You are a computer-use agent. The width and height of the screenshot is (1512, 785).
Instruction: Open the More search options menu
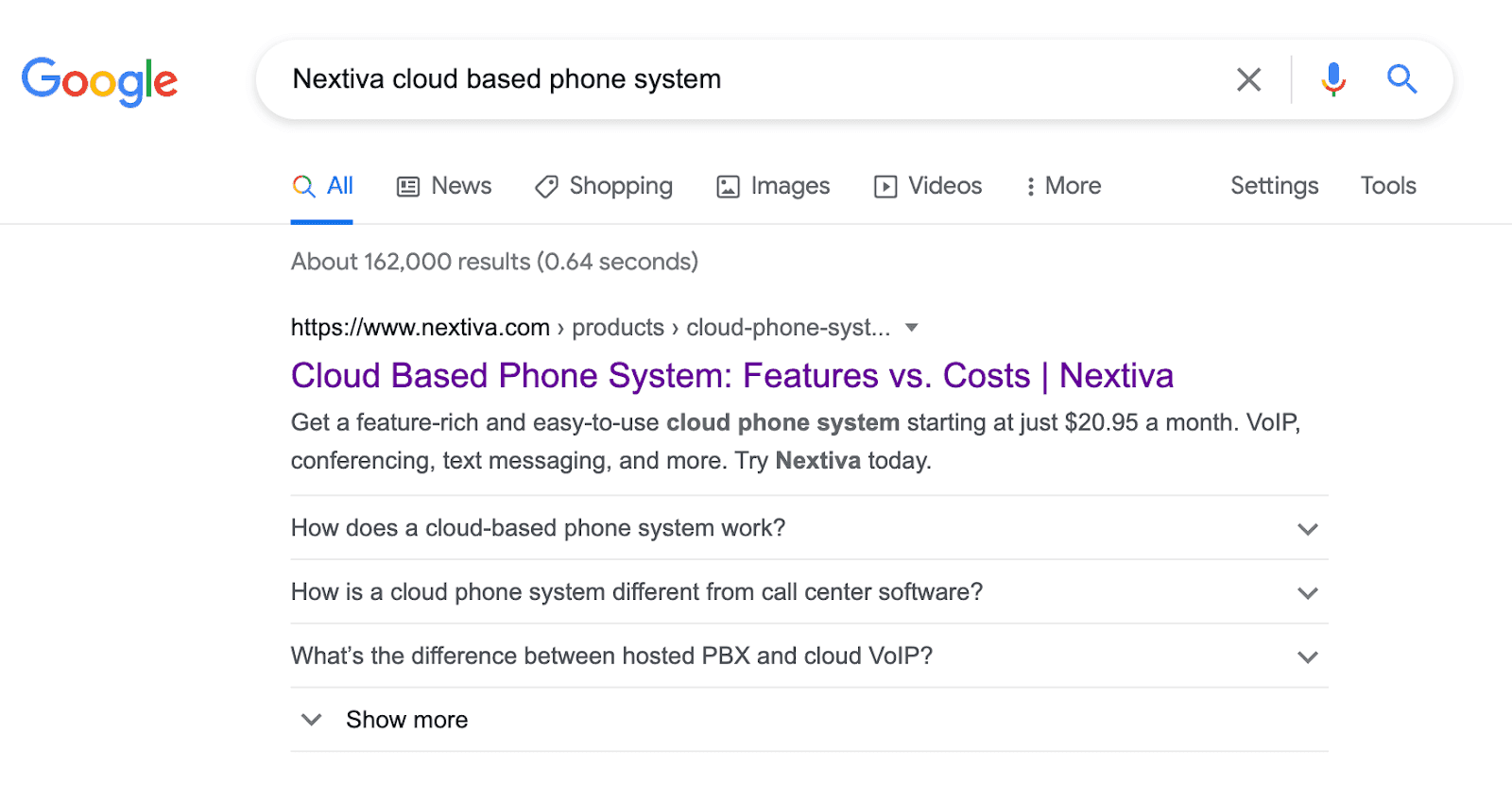tap(1063, 186)
